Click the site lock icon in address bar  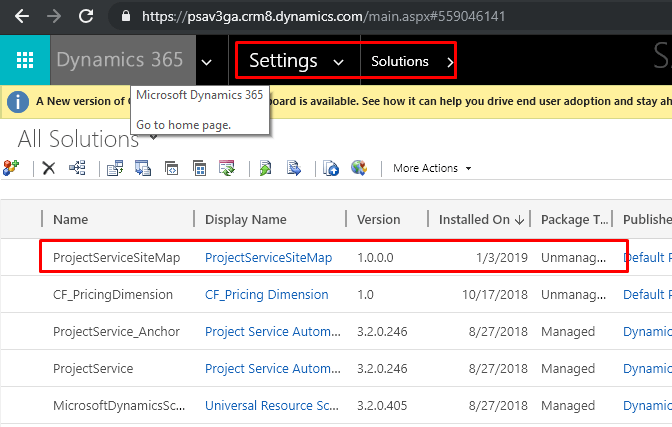(125, 17)
